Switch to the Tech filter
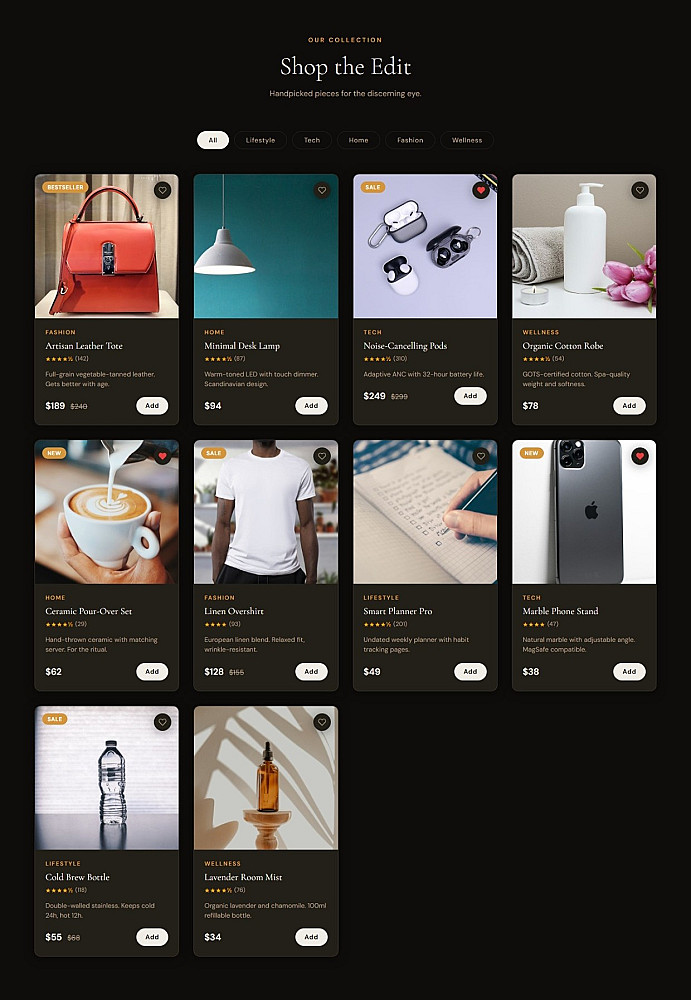 tap(312, 140)
